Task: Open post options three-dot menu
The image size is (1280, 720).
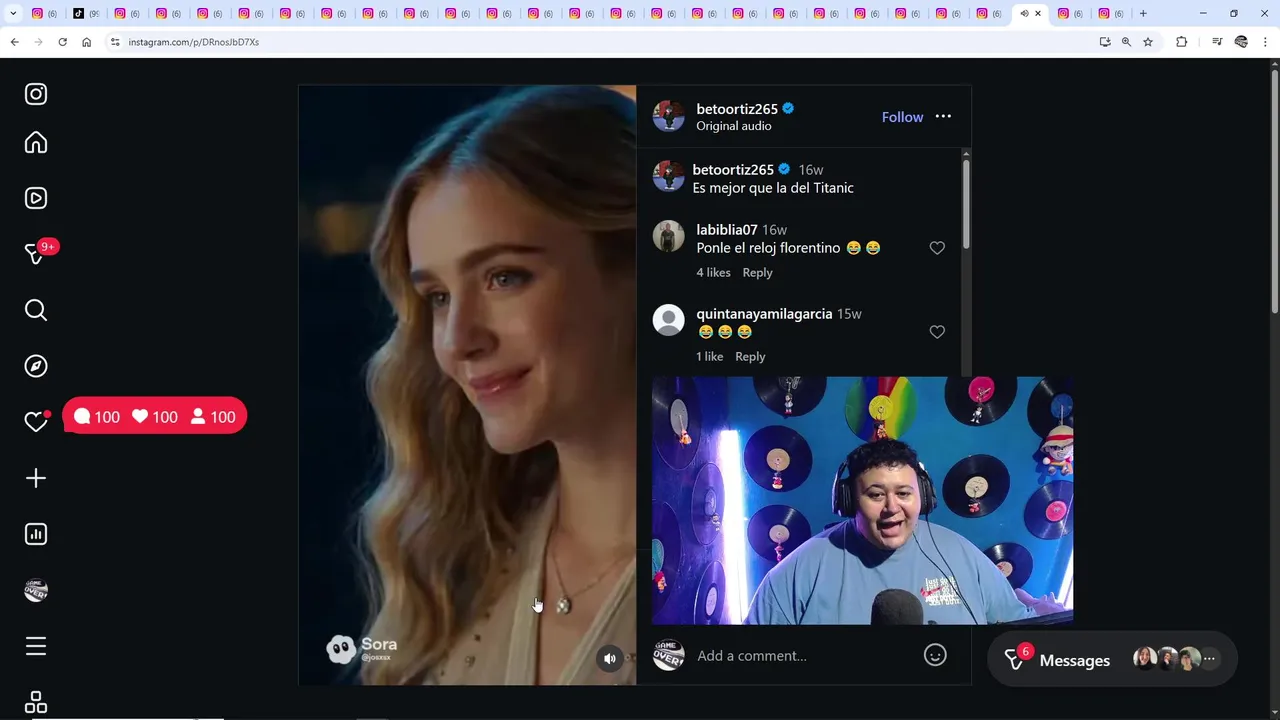Action: 943,117
